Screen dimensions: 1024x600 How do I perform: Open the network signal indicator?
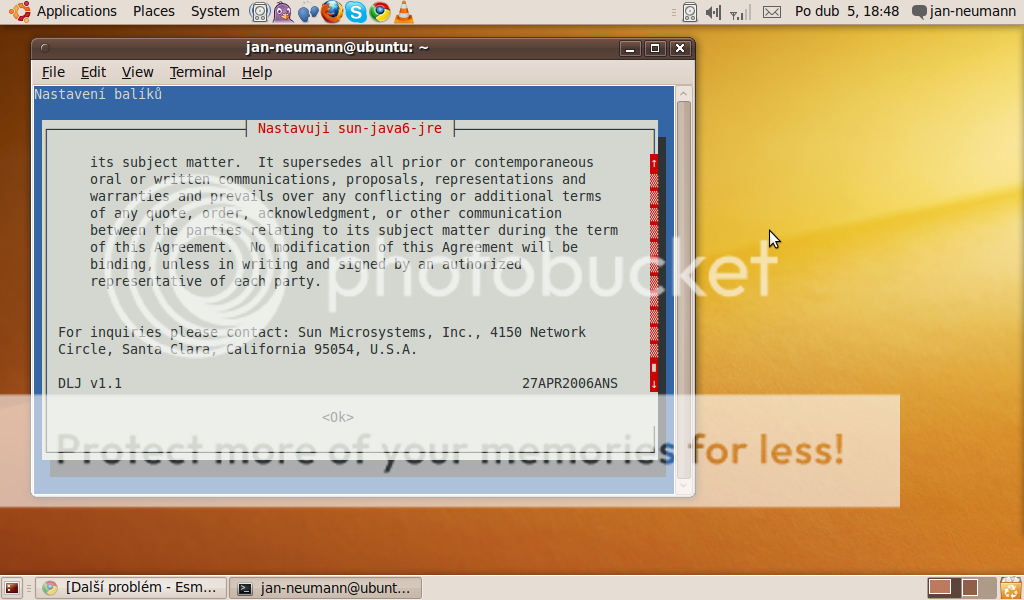coord(740,12)
